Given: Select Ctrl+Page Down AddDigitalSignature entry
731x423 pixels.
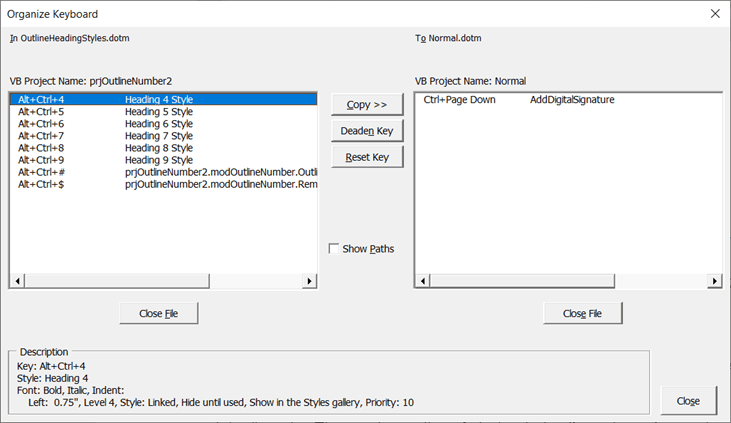Looking at the screenshot, I should pos(518,100).
